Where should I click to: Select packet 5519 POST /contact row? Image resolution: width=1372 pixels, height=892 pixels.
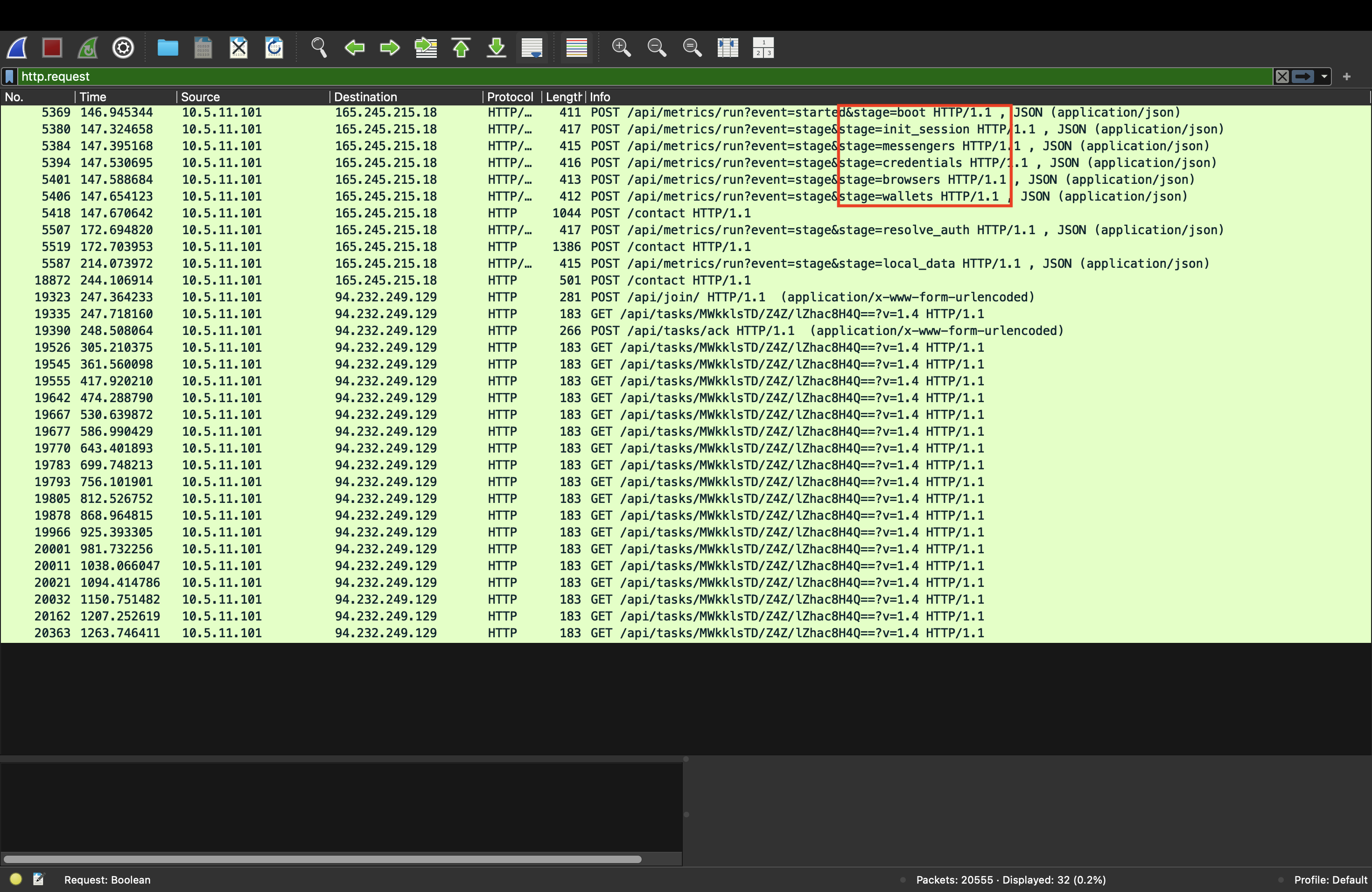(686, 247)
